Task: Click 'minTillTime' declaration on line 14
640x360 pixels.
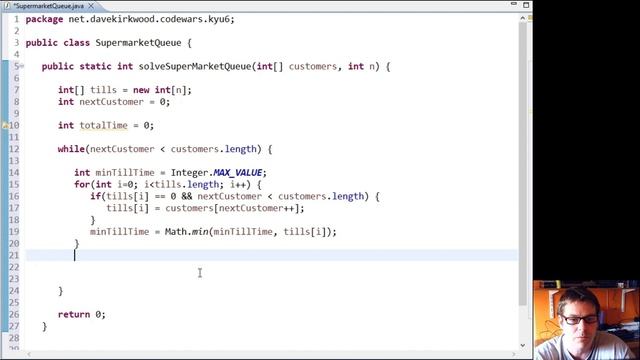Action: tap(125, 173)
